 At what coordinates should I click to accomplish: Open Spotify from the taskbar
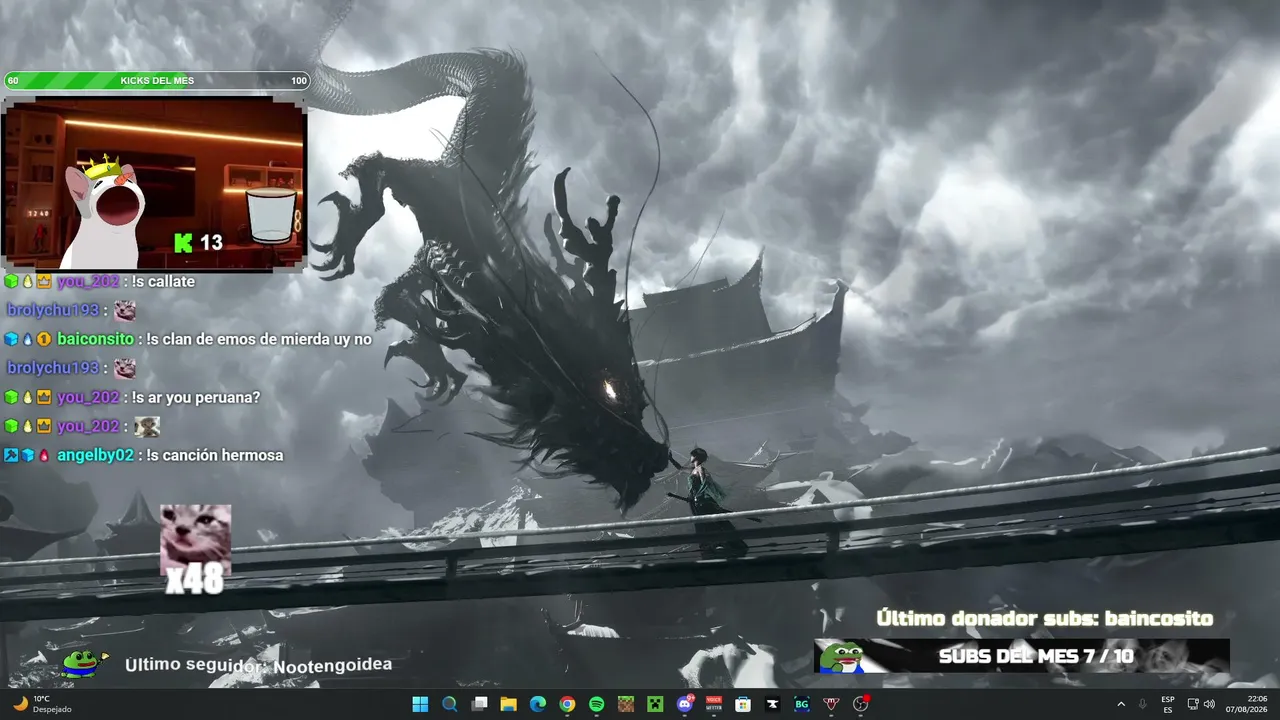click(x=596, y=704)
